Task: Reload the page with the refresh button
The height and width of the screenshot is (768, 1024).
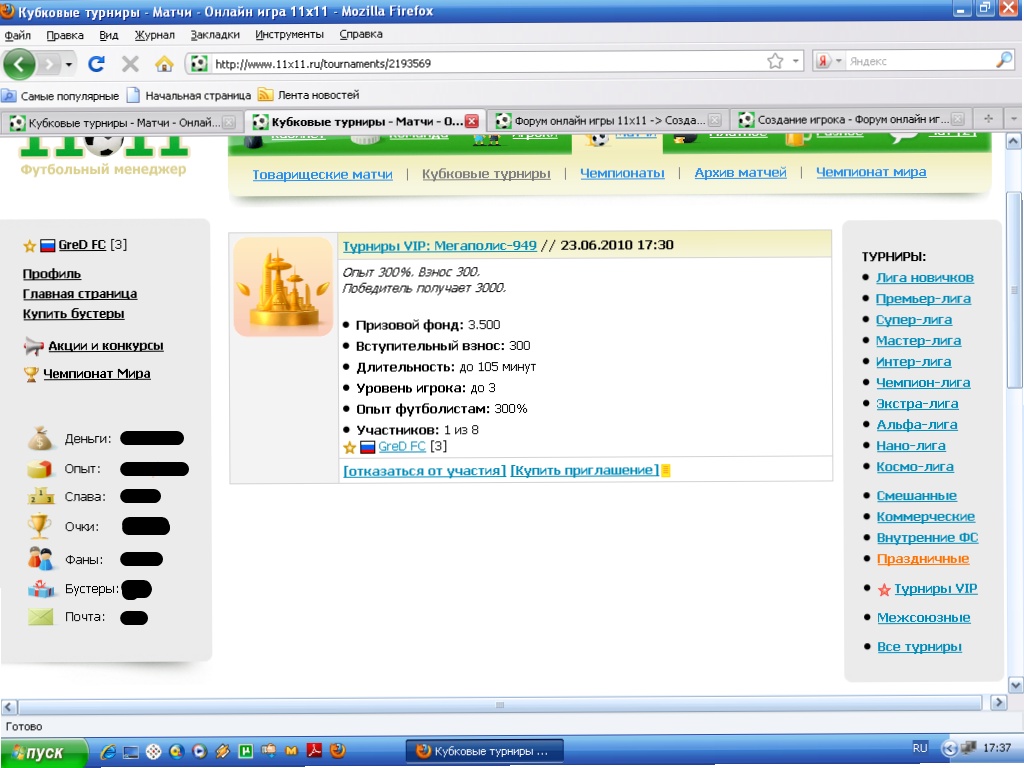Action: (x=97, y=63)
